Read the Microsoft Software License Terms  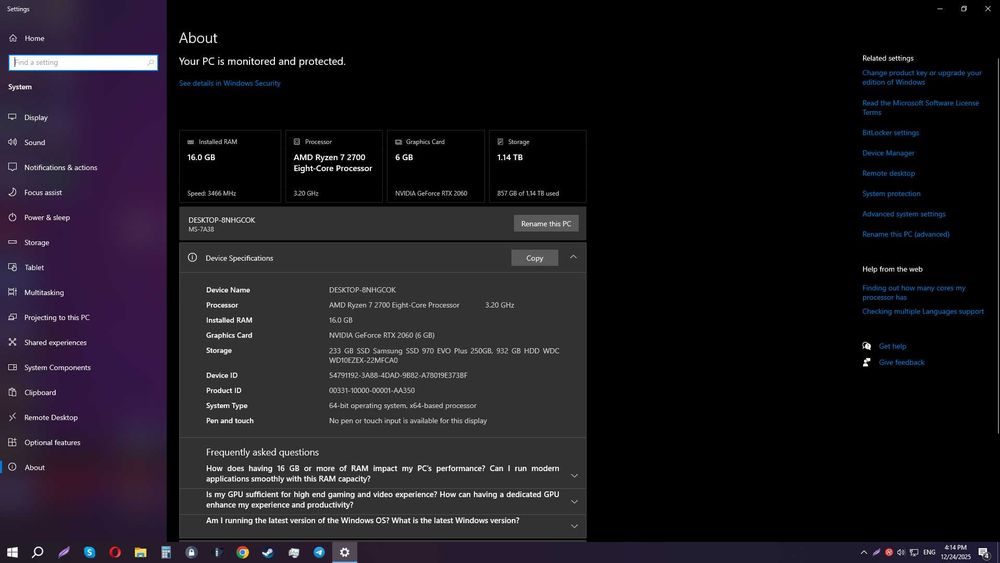point(920,108)
